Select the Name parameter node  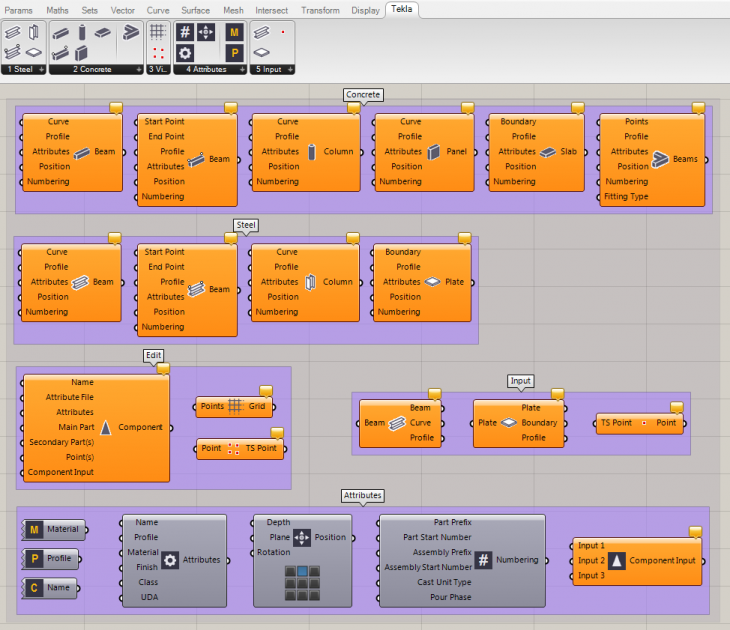click(x=50, y=588)
